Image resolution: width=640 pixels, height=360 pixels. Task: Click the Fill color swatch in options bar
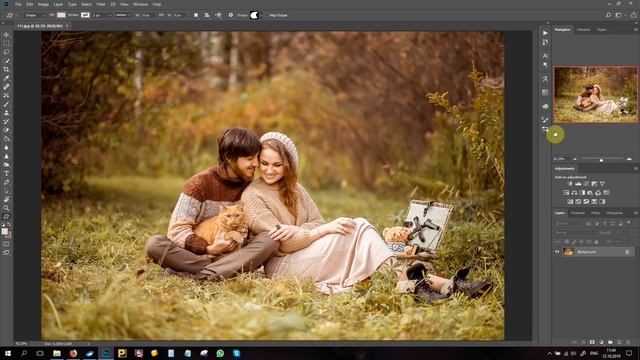(x=61, y=15)
